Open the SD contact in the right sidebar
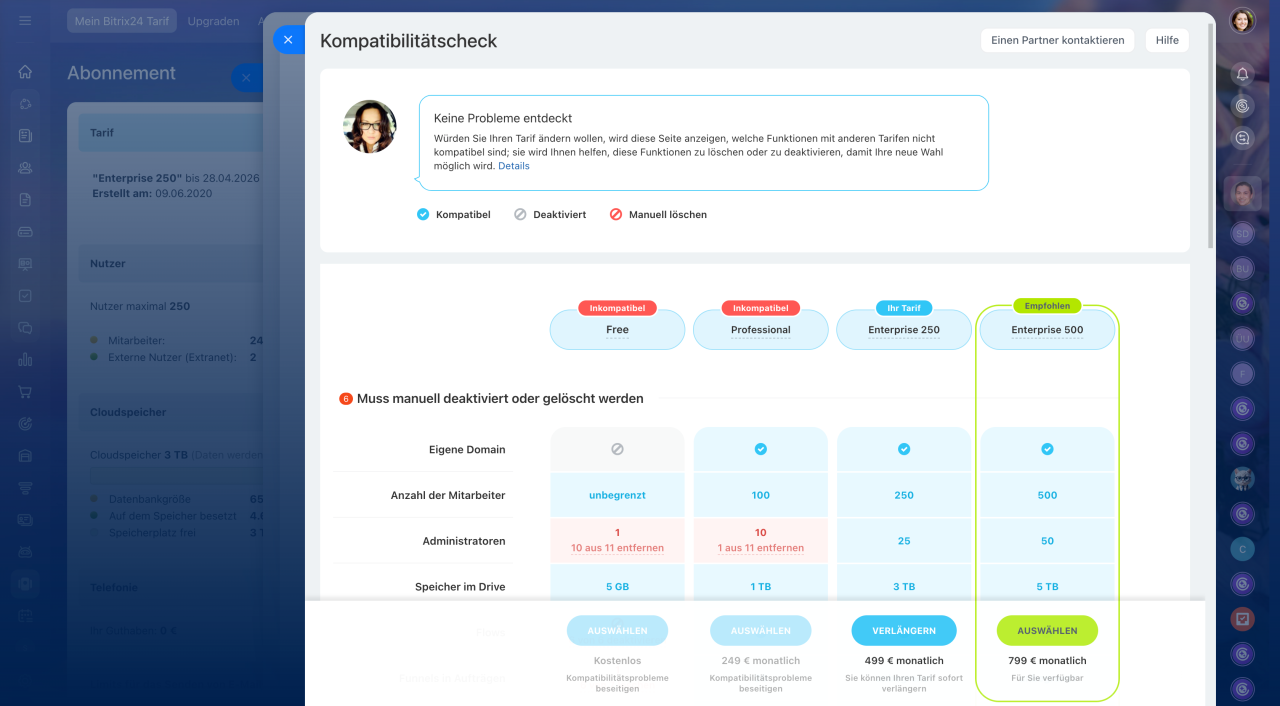 click(x=1242, y=234)
